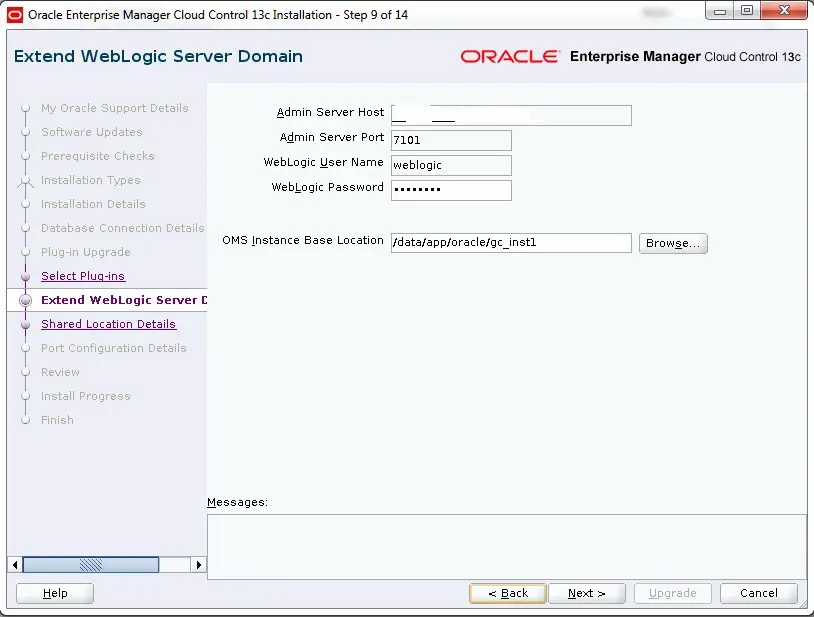Click the Database Connection Details step
Screen dimensions: 814x617
coord(123,228)
